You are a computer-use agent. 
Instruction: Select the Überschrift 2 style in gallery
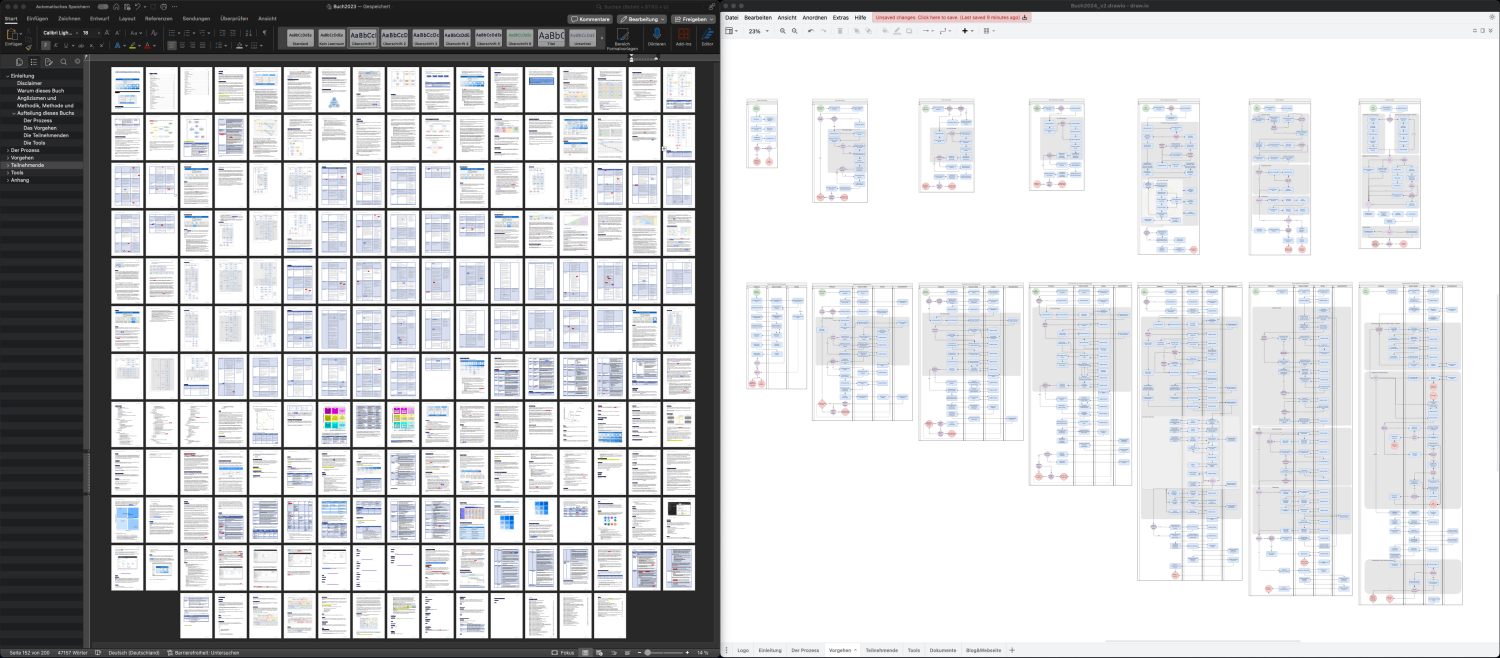click(x=394, y=38)
